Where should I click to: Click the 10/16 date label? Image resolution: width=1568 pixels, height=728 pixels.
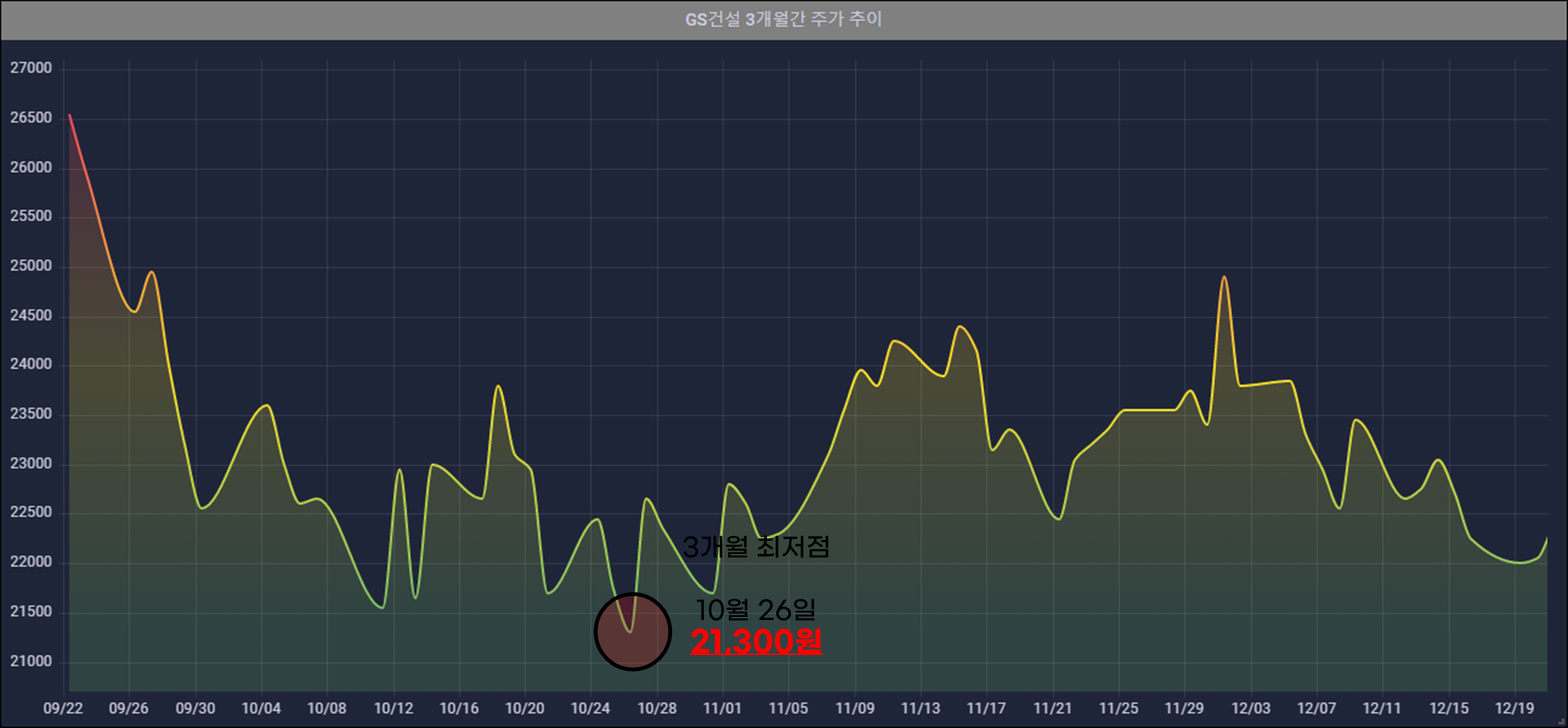coord(459,709)
